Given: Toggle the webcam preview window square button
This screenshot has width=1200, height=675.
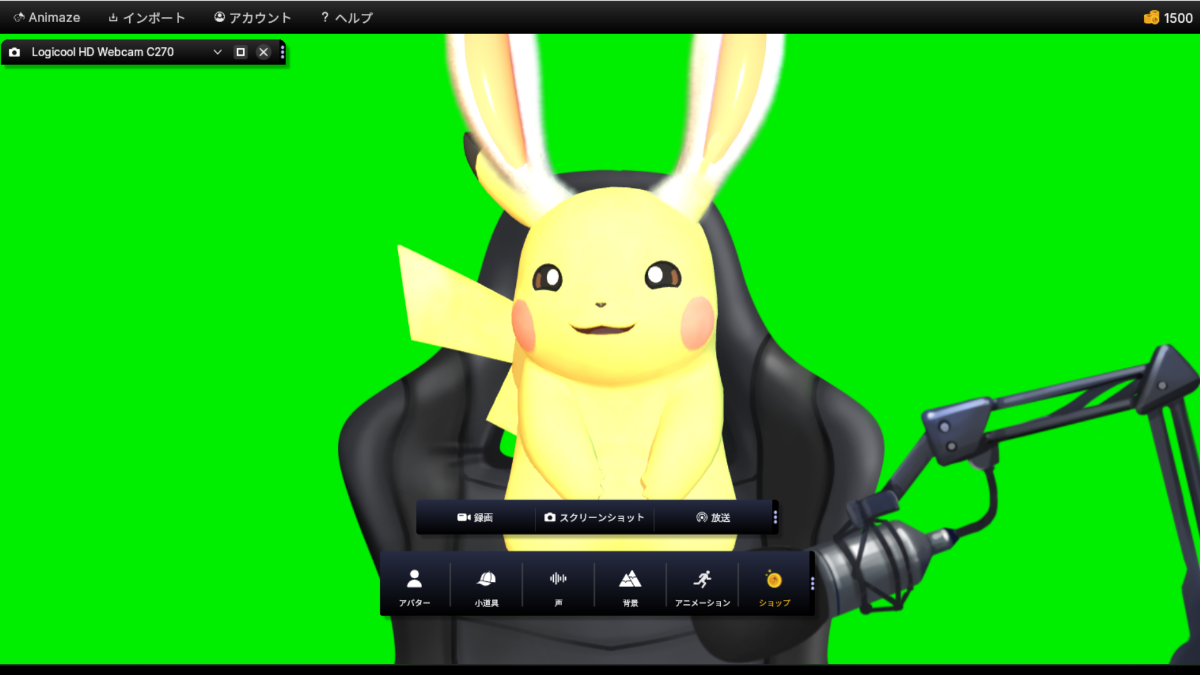Looking at the screenshot, I should [241, 52].
